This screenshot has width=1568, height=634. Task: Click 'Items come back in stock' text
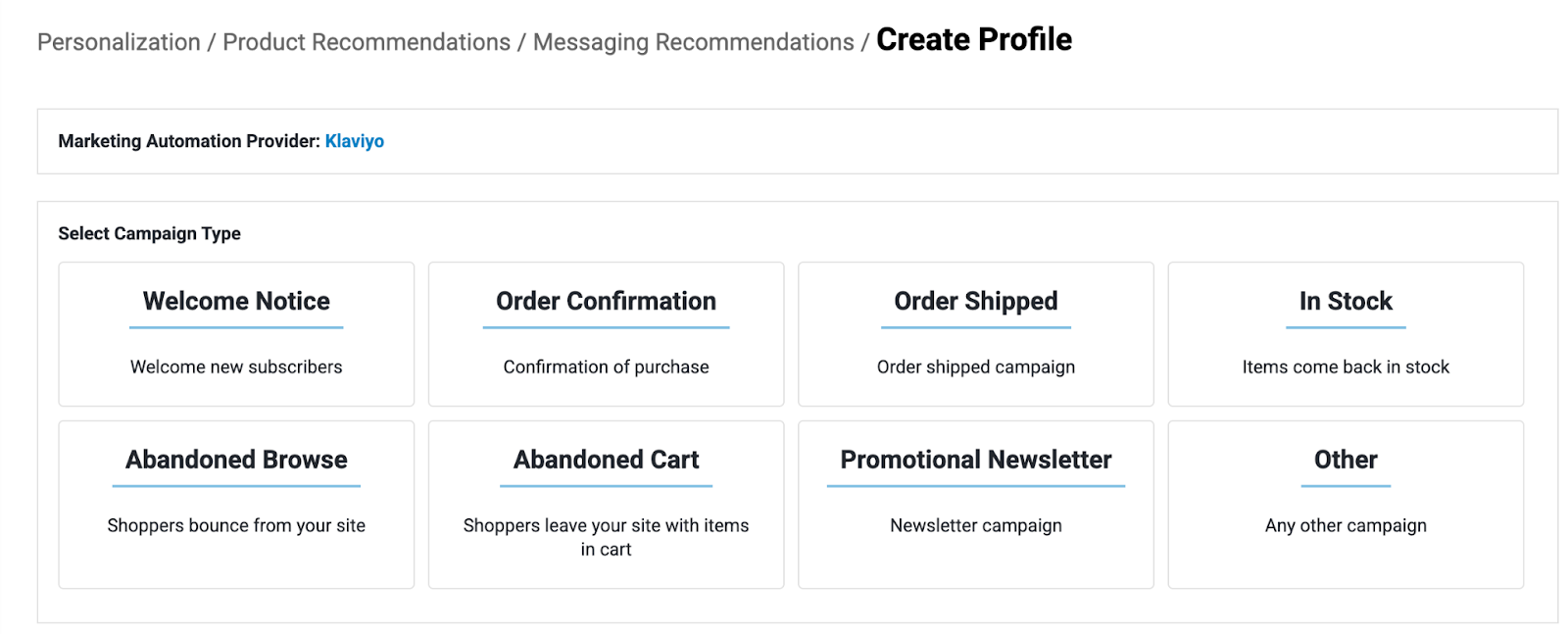click(1345, 367)
